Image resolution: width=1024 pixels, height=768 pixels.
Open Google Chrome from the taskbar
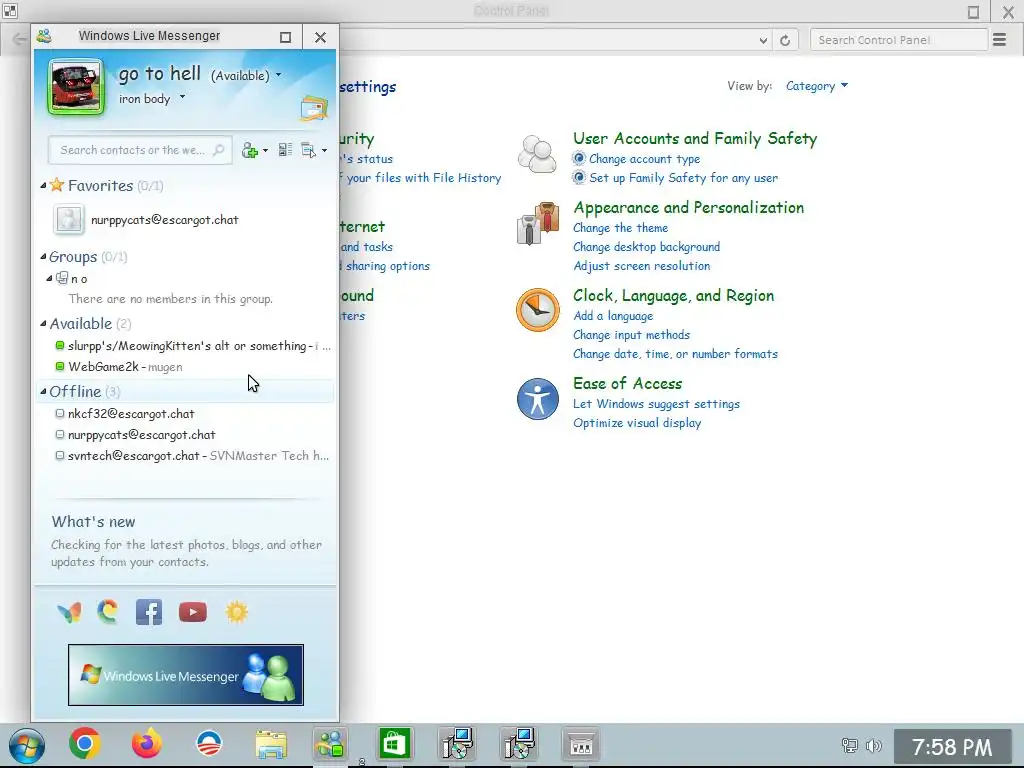click(85, 743)
